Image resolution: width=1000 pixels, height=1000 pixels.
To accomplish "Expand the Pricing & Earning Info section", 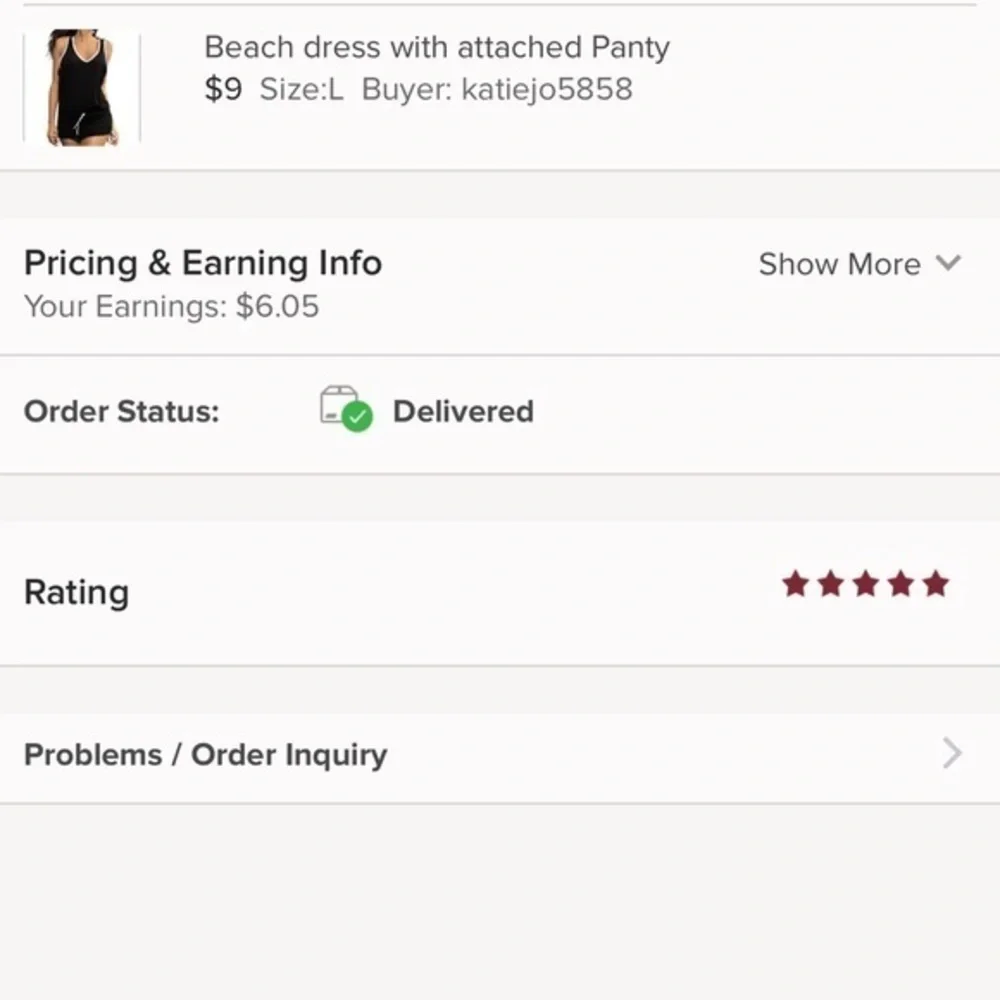I will [203, 263].
